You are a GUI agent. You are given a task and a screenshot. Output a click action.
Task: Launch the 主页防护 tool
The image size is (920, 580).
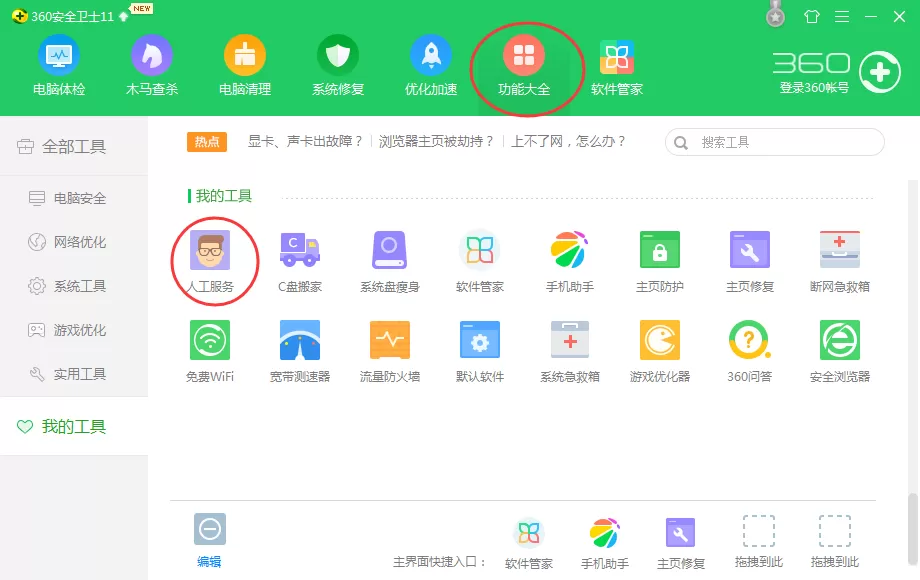(x=659, y=262)
